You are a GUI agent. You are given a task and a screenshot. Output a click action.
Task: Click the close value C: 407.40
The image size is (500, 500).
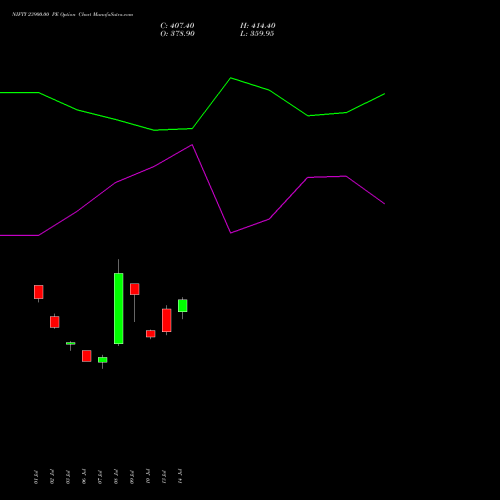tap(177, 26)
